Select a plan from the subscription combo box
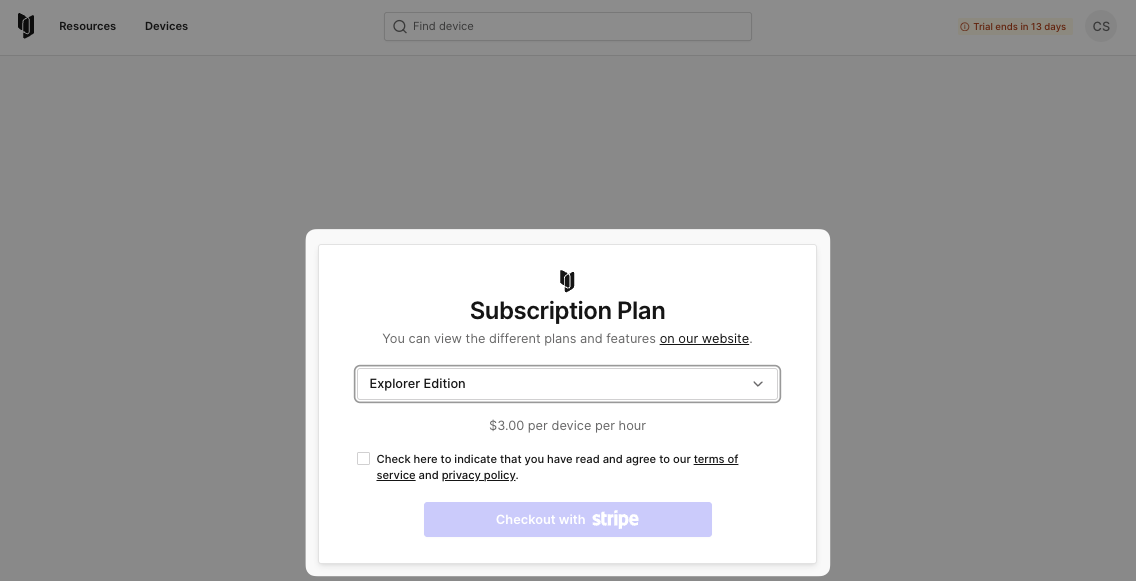This screenshot has width=1136, height=581. tap(567, 383)
